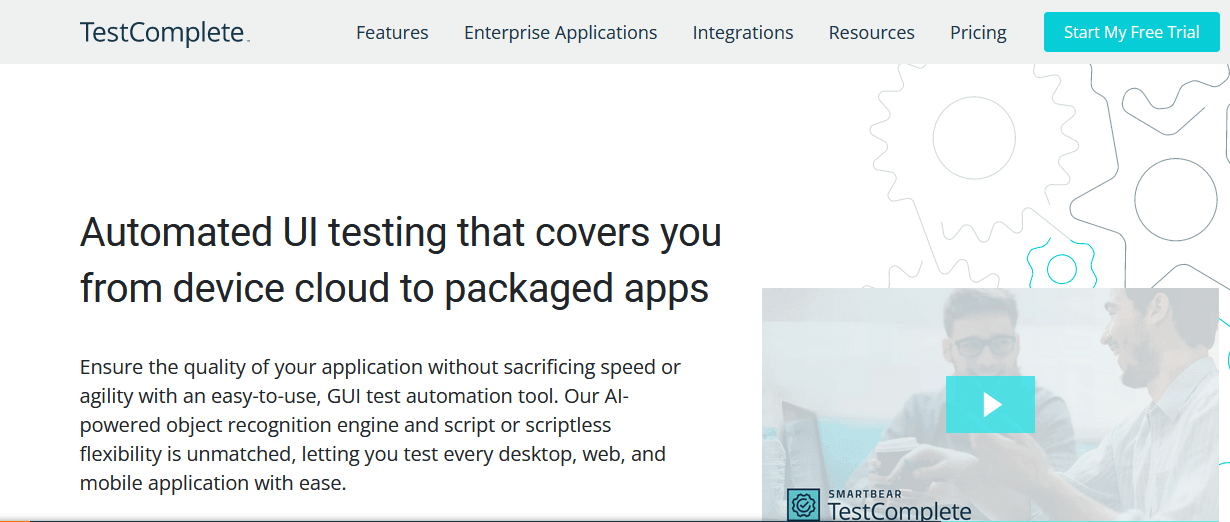Go to the Integrations menu item

pyautogui.click(x=742, y=33)
